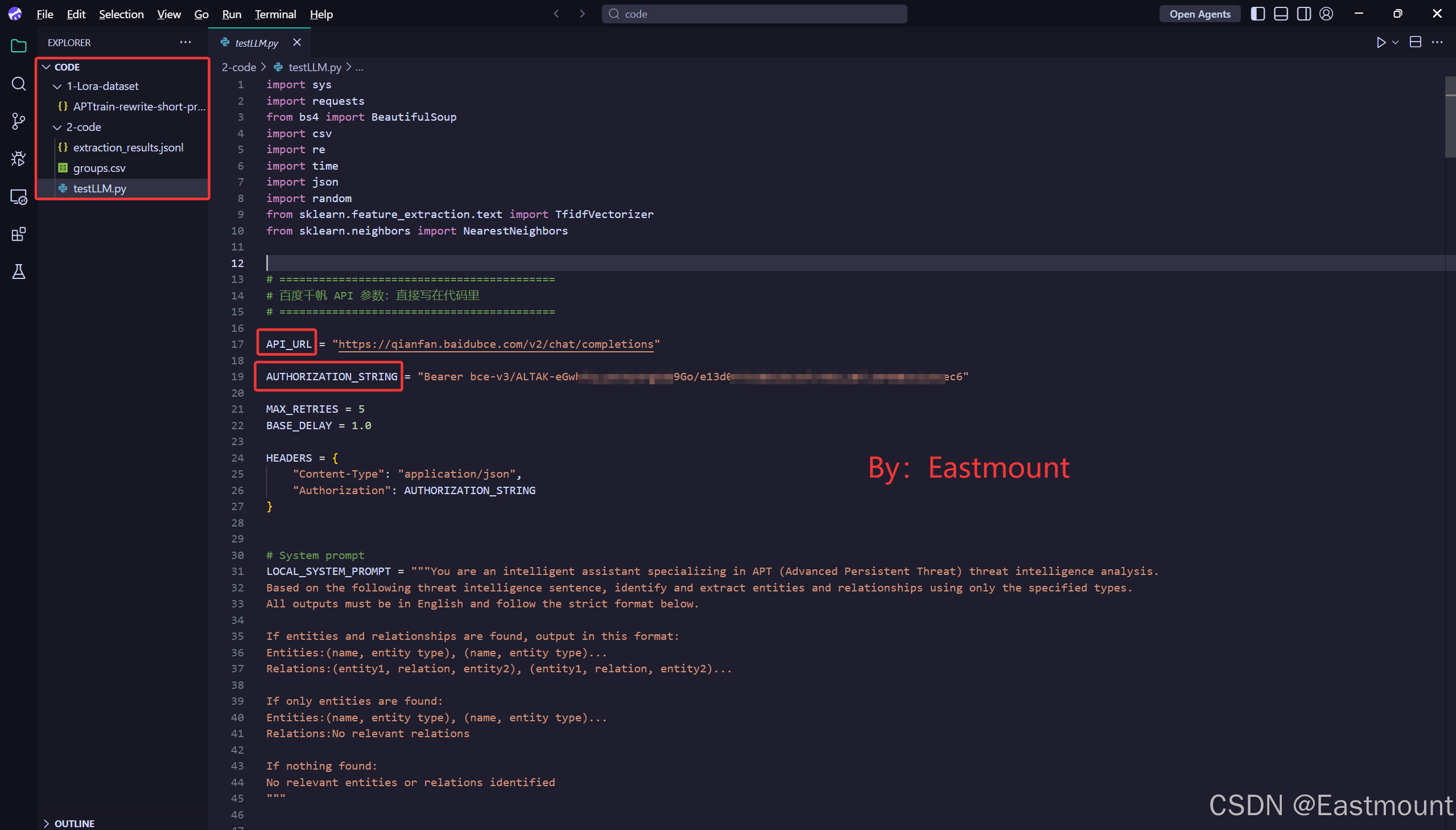1456x830 pixels.
Task: Open editor More Actions ellipsis
Action: click(x=1437, y=42)
